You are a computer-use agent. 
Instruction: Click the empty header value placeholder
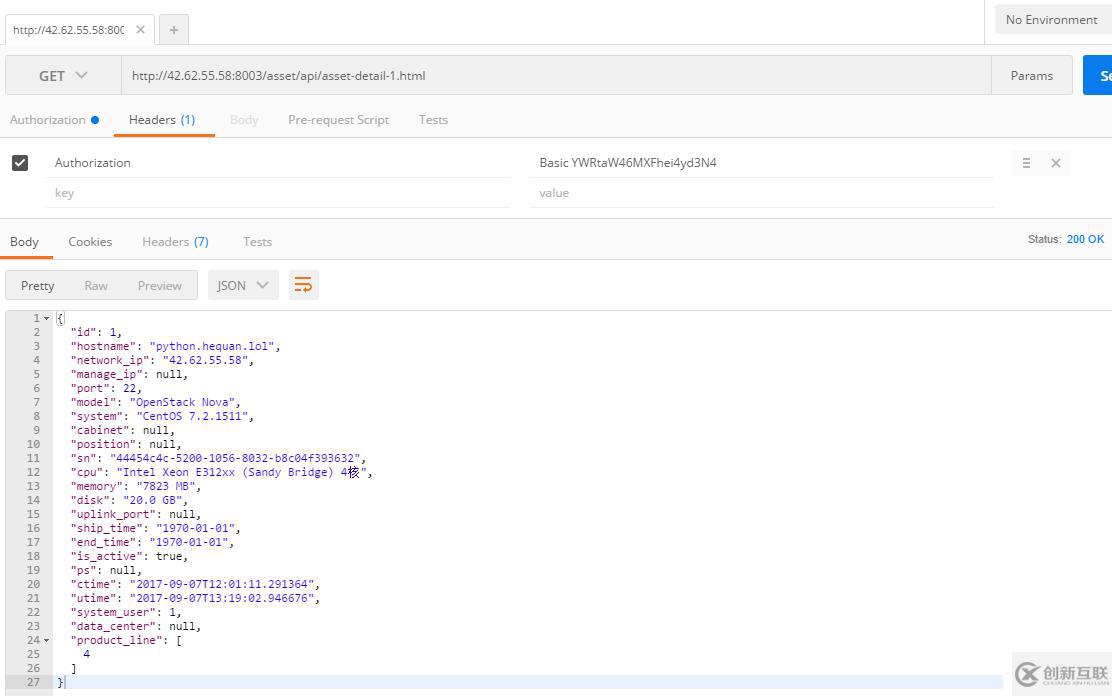[x=761, y=193]
